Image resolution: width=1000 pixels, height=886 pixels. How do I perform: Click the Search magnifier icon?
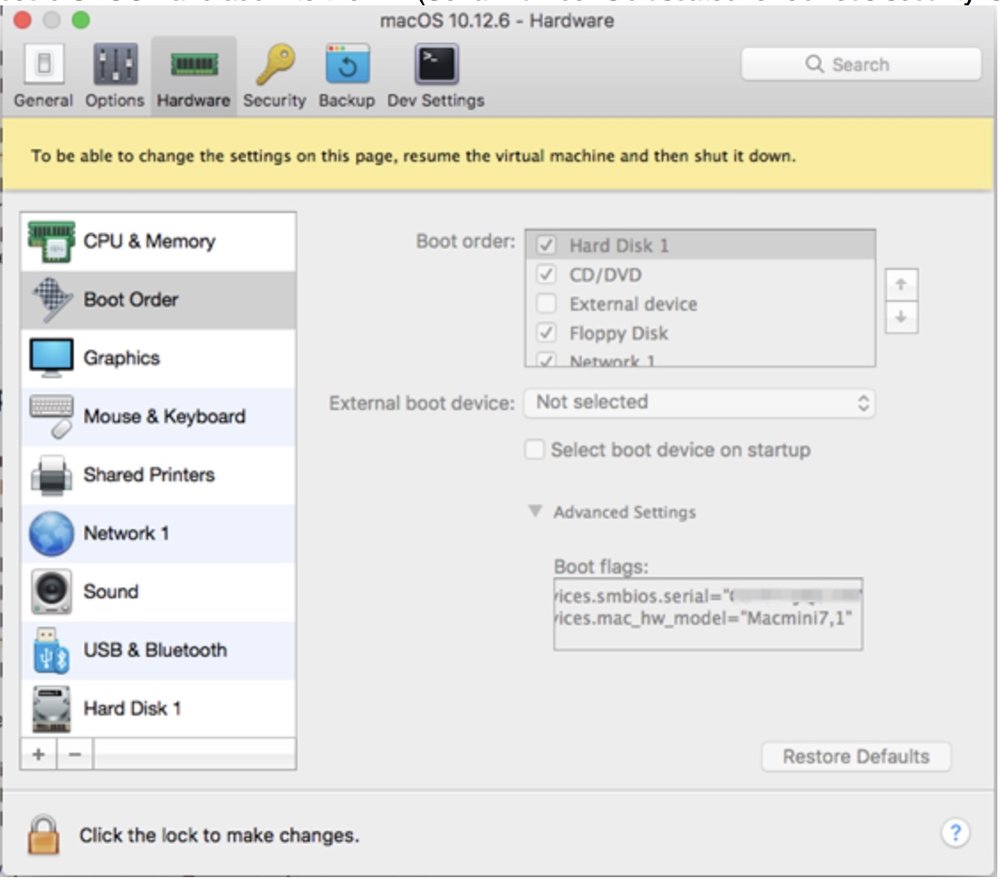[814, 64]
